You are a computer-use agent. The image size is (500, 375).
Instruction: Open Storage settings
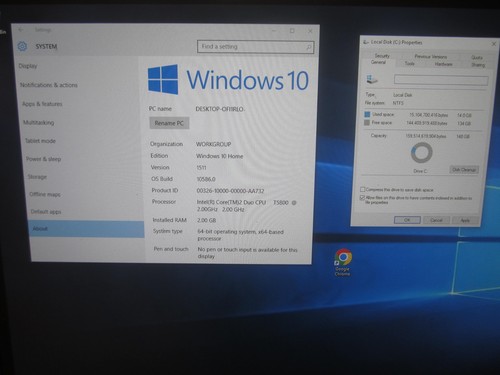coord(37,177)
